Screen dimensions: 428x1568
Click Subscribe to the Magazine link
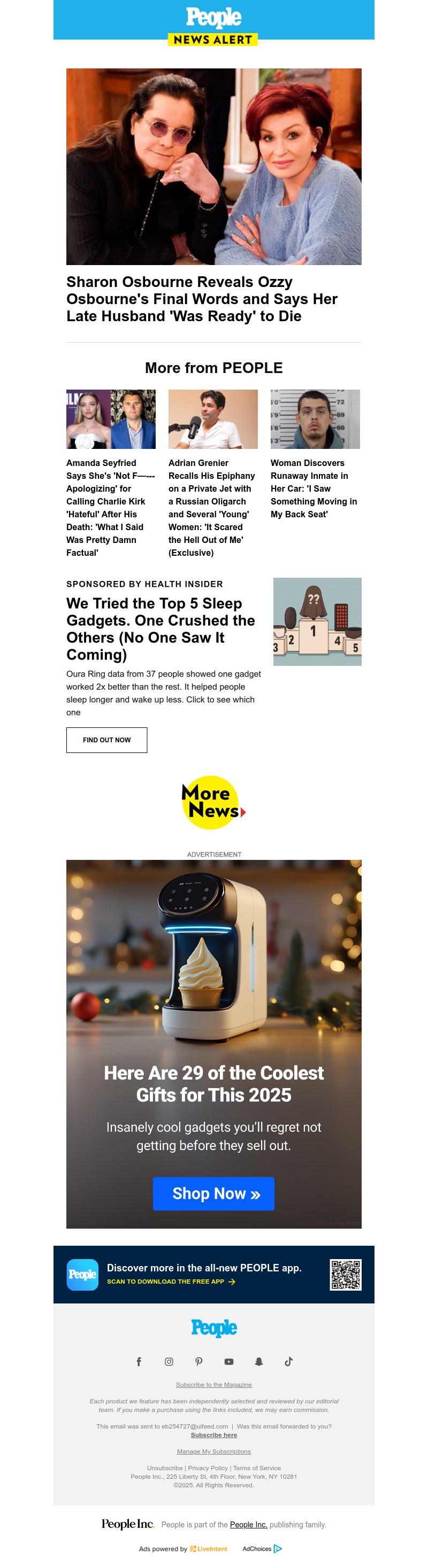(x=214, y=1384)
